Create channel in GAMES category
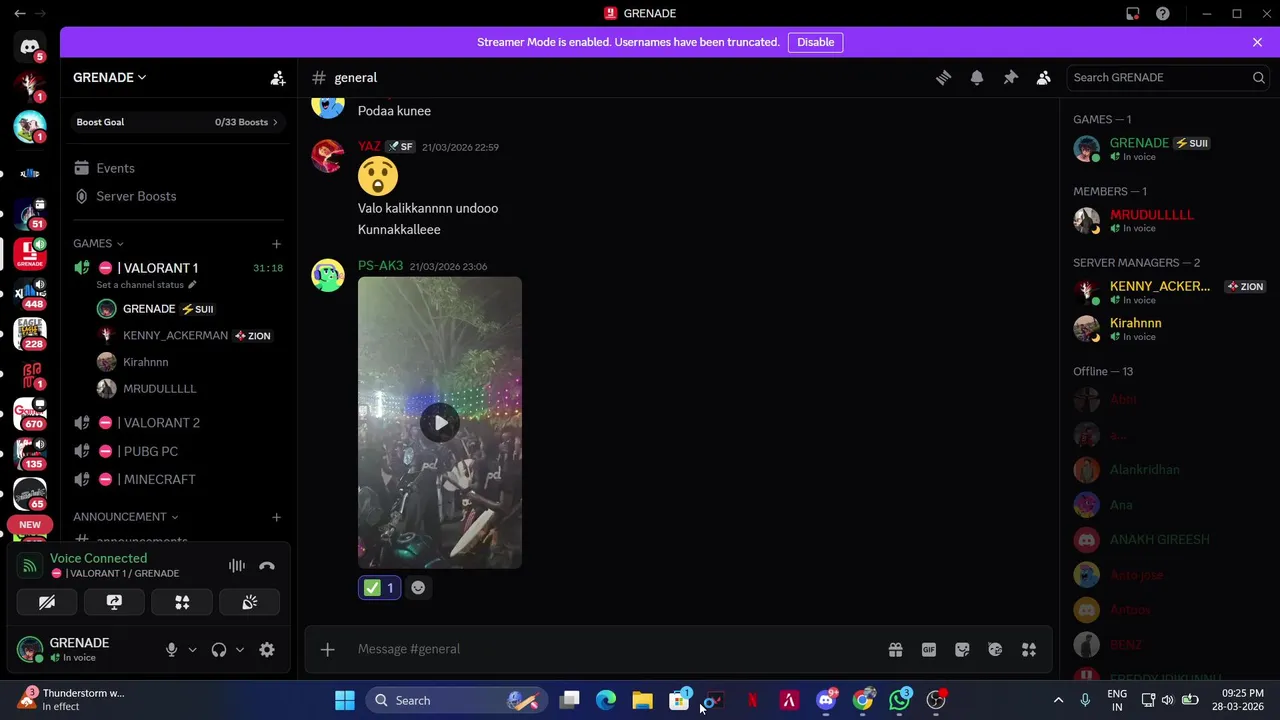 click(x=277, y=243)
